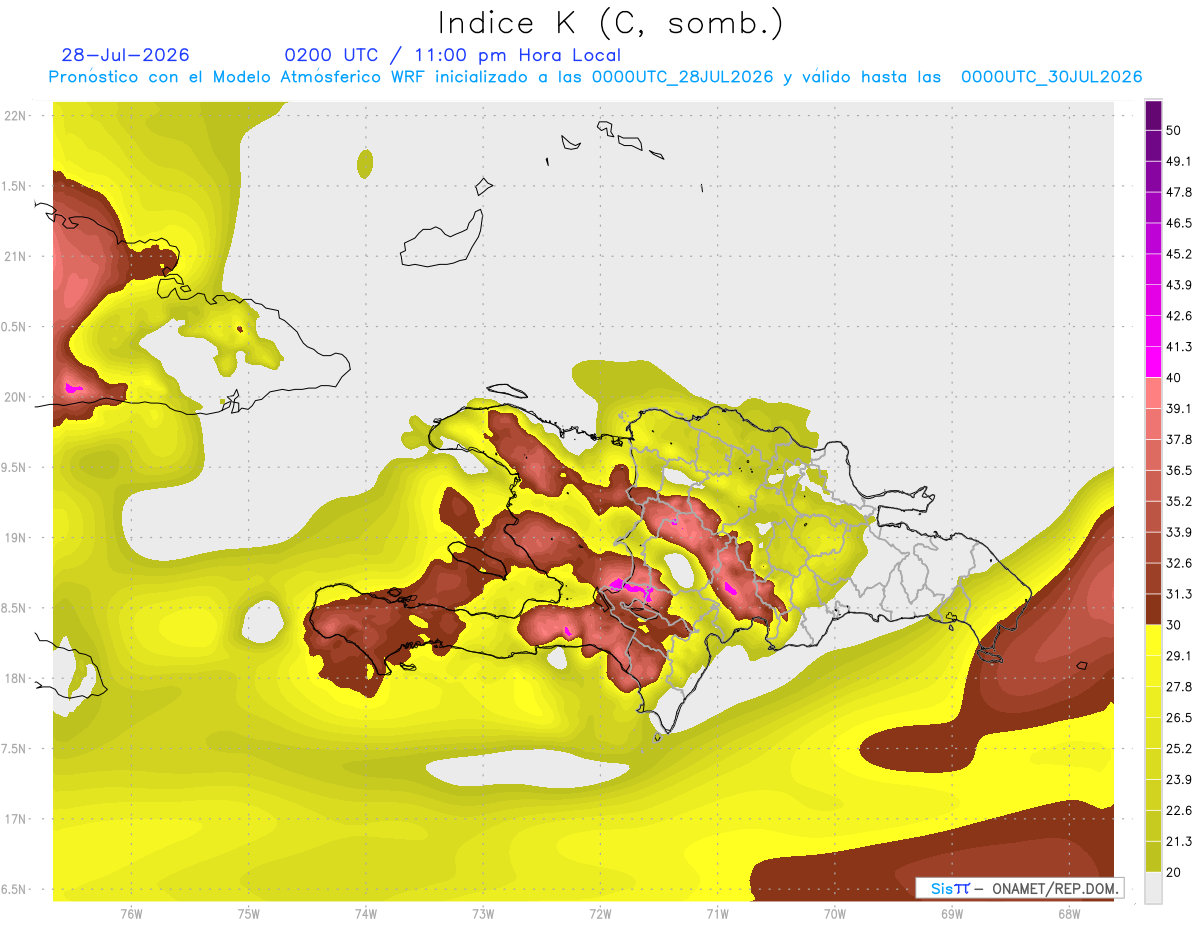Click the dark brown colorbar segment between 30 and 31.3

coord(1153,609)
